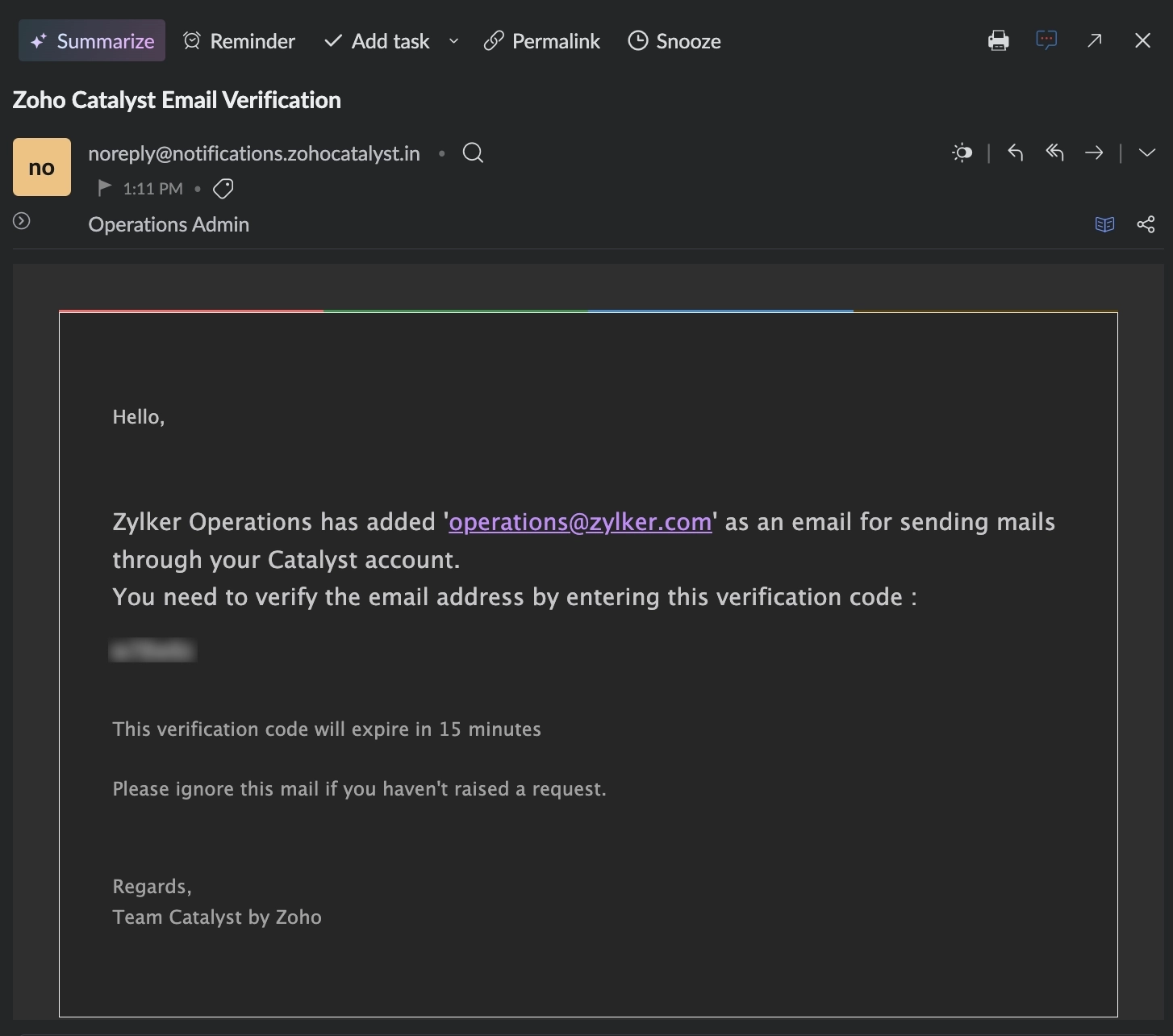Forward the email with arrow icon
The image size is (1173, 1036).
tap(1094, 152)
